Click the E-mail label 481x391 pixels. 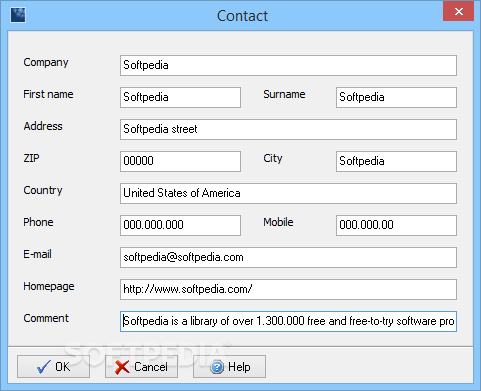tap(37, 254)
